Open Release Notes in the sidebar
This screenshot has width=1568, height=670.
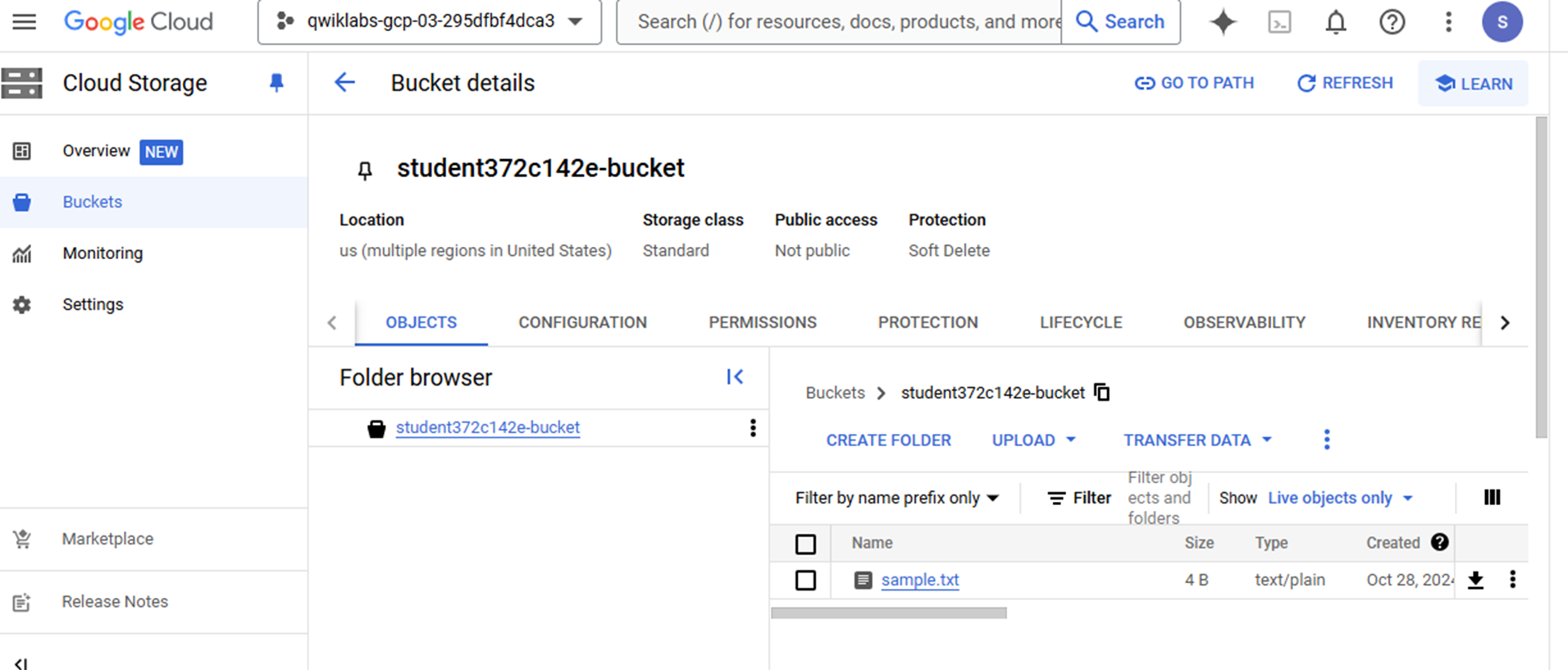coord(153,602)
